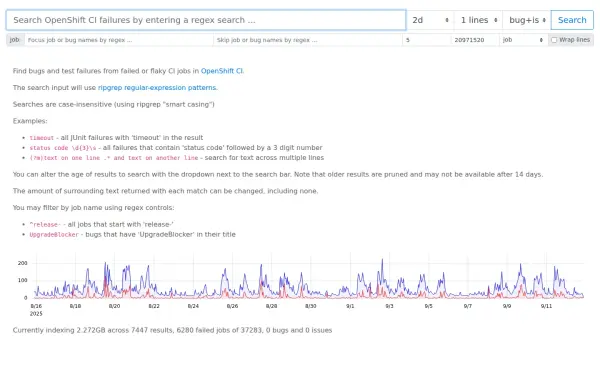The height and width of the screenshot is (375, 600).
Task: Click the Search button
Action: (x=572, y=20)
